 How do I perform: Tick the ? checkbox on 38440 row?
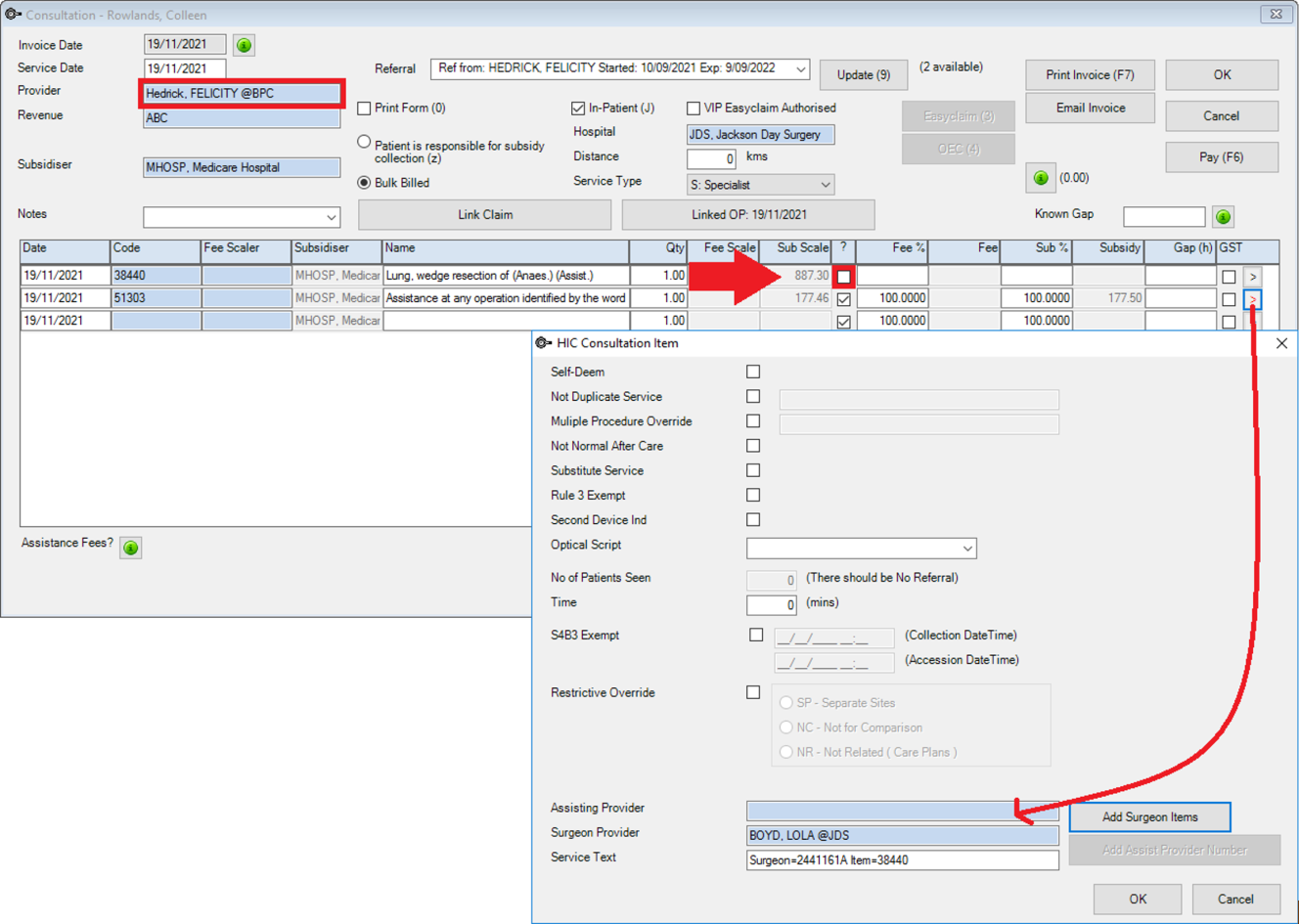[843, 277]
